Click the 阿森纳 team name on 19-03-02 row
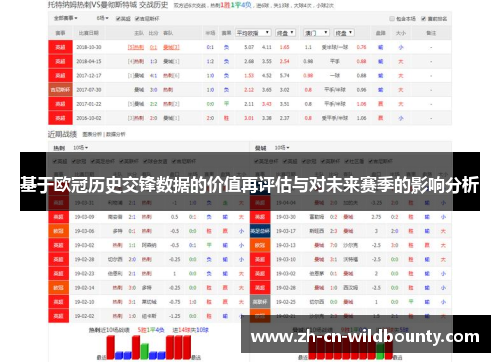500x362 pixels. click(x=149, y=245)
